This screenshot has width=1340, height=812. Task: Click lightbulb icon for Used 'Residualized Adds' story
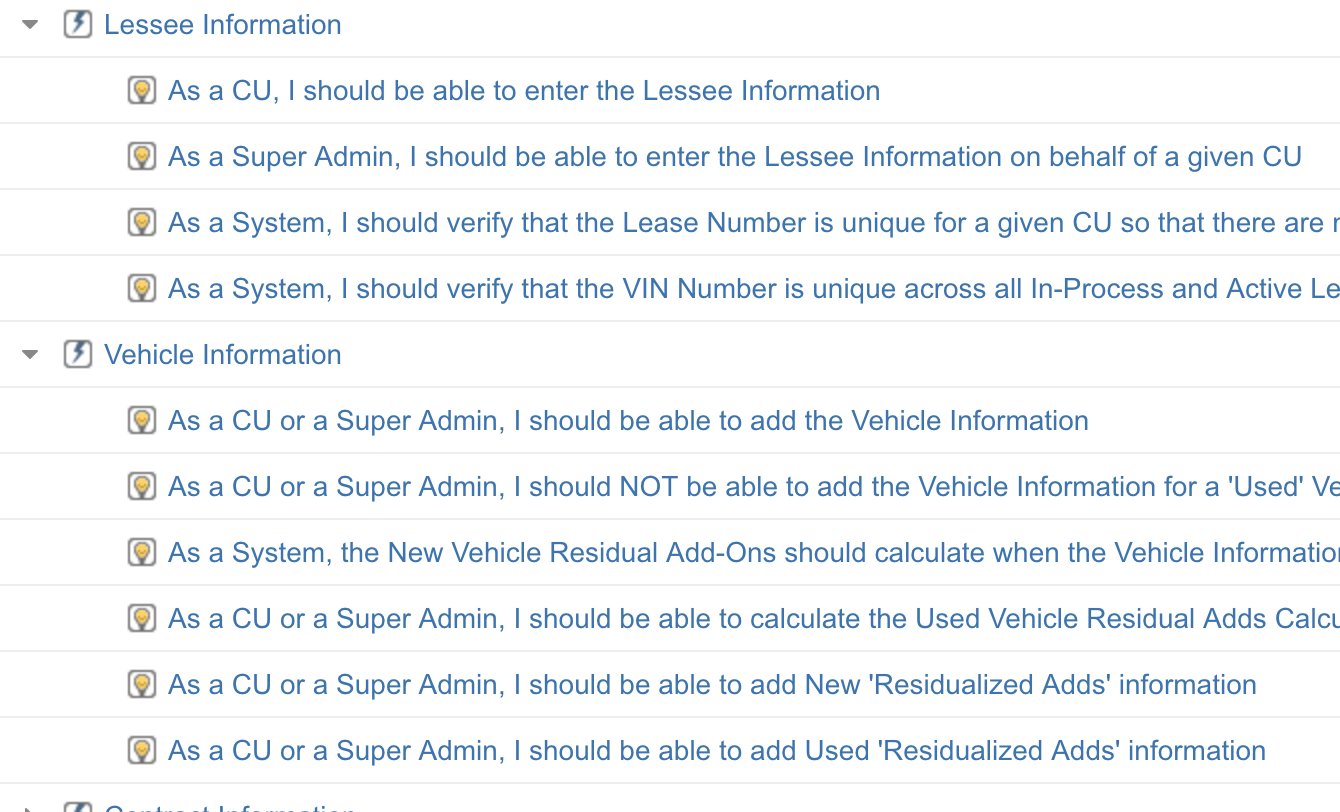142,750
